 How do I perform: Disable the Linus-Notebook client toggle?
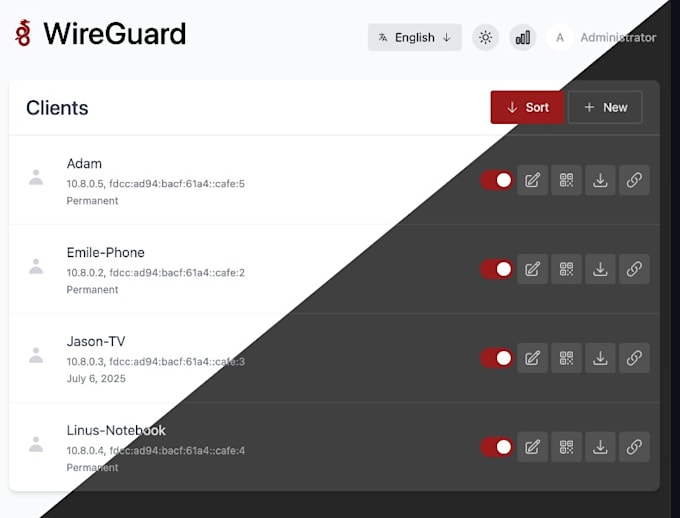(497, 447)
